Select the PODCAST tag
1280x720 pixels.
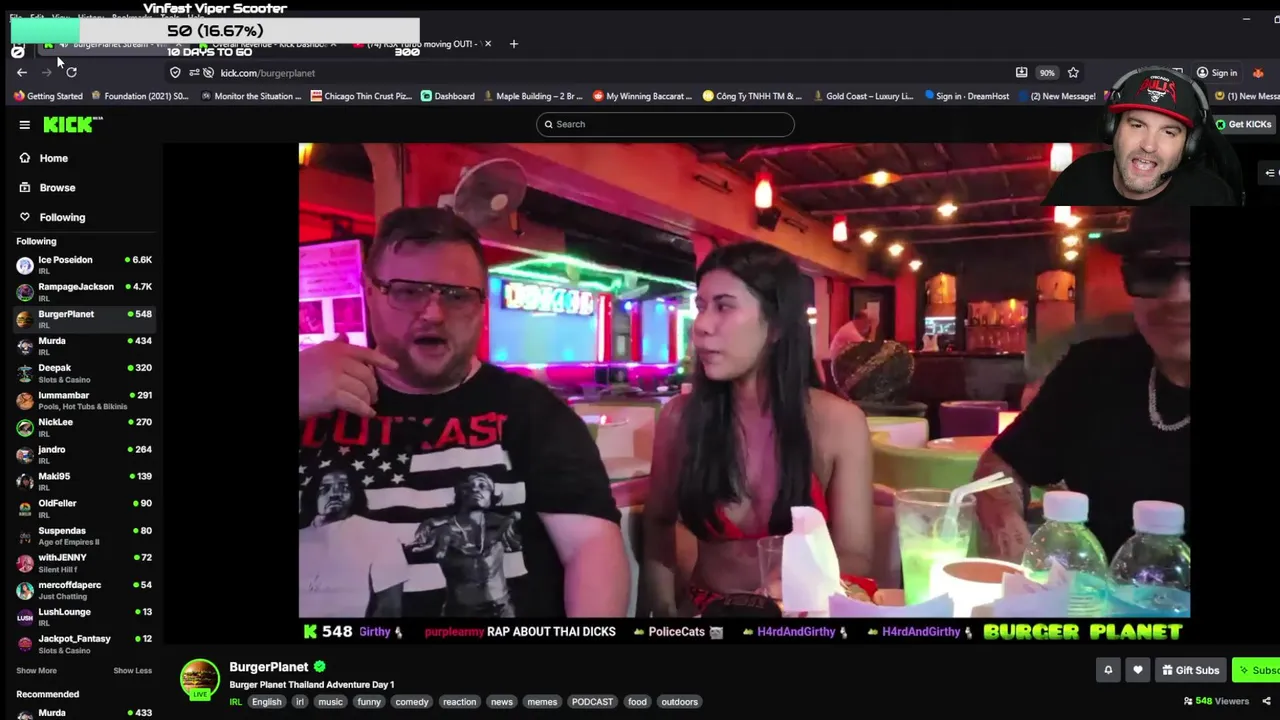[592, 702]
